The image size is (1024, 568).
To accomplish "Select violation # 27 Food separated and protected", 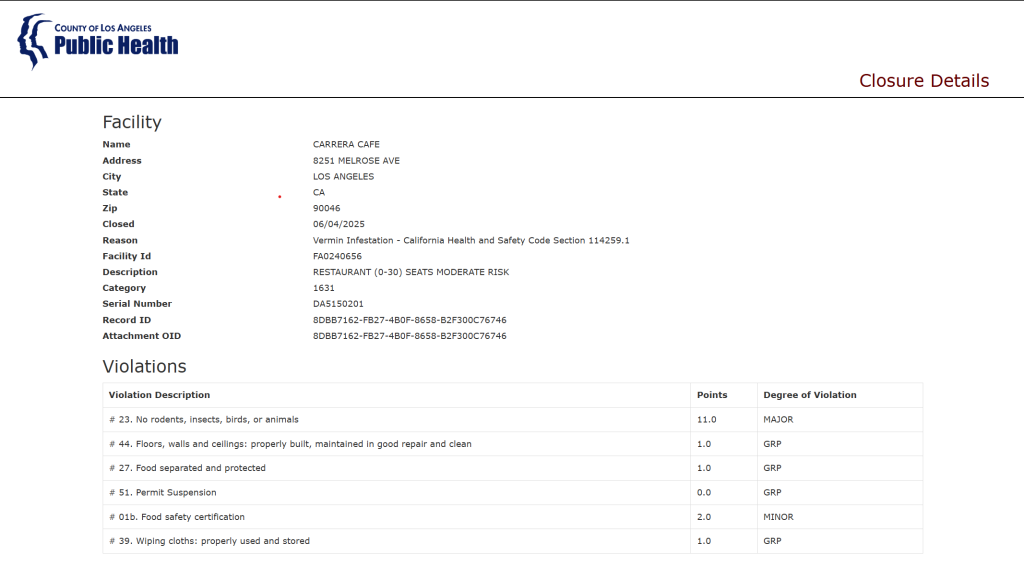I will tap(187, 468).
